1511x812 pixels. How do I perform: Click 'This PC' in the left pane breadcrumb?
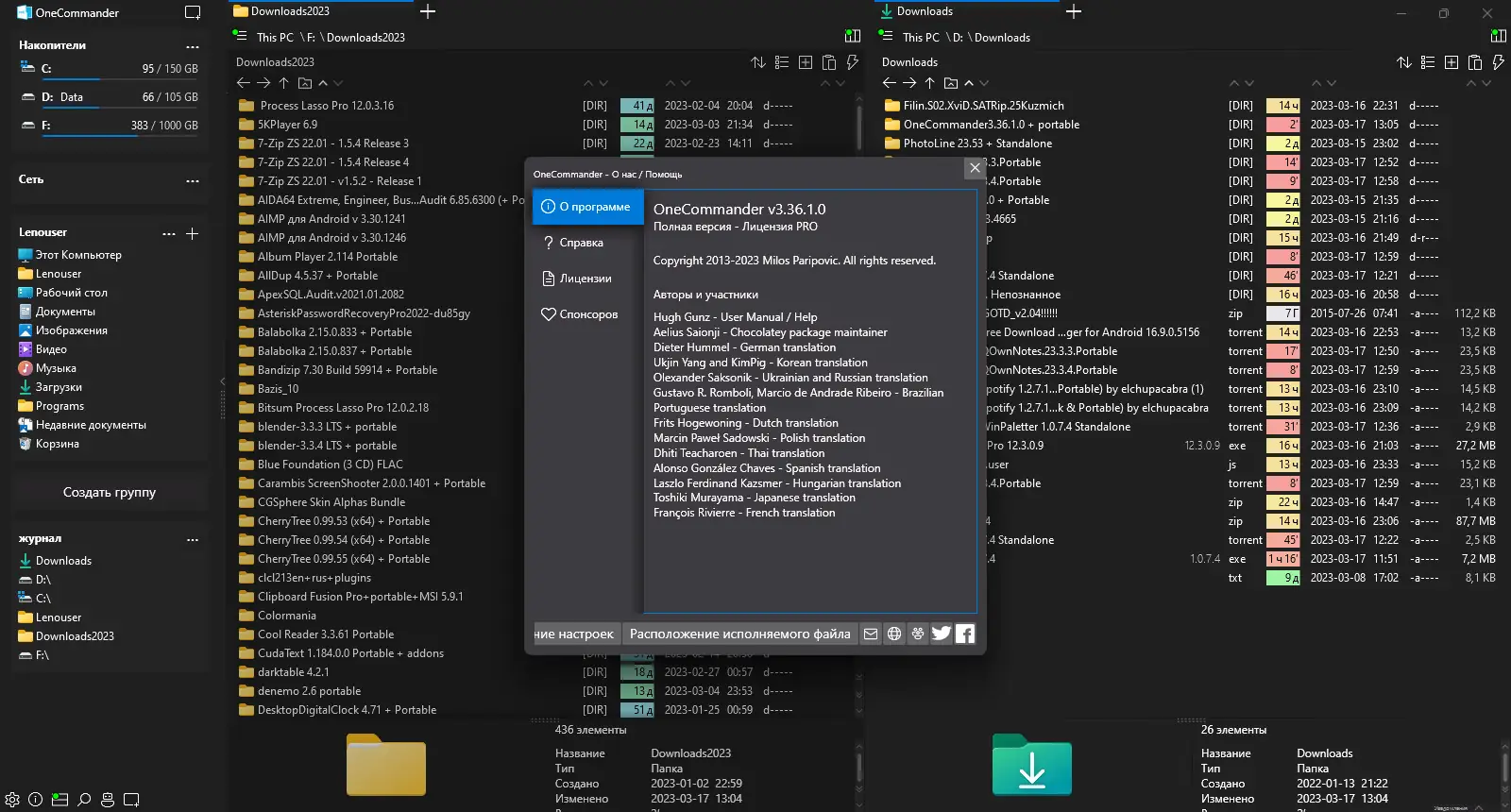tap(275, 38)
